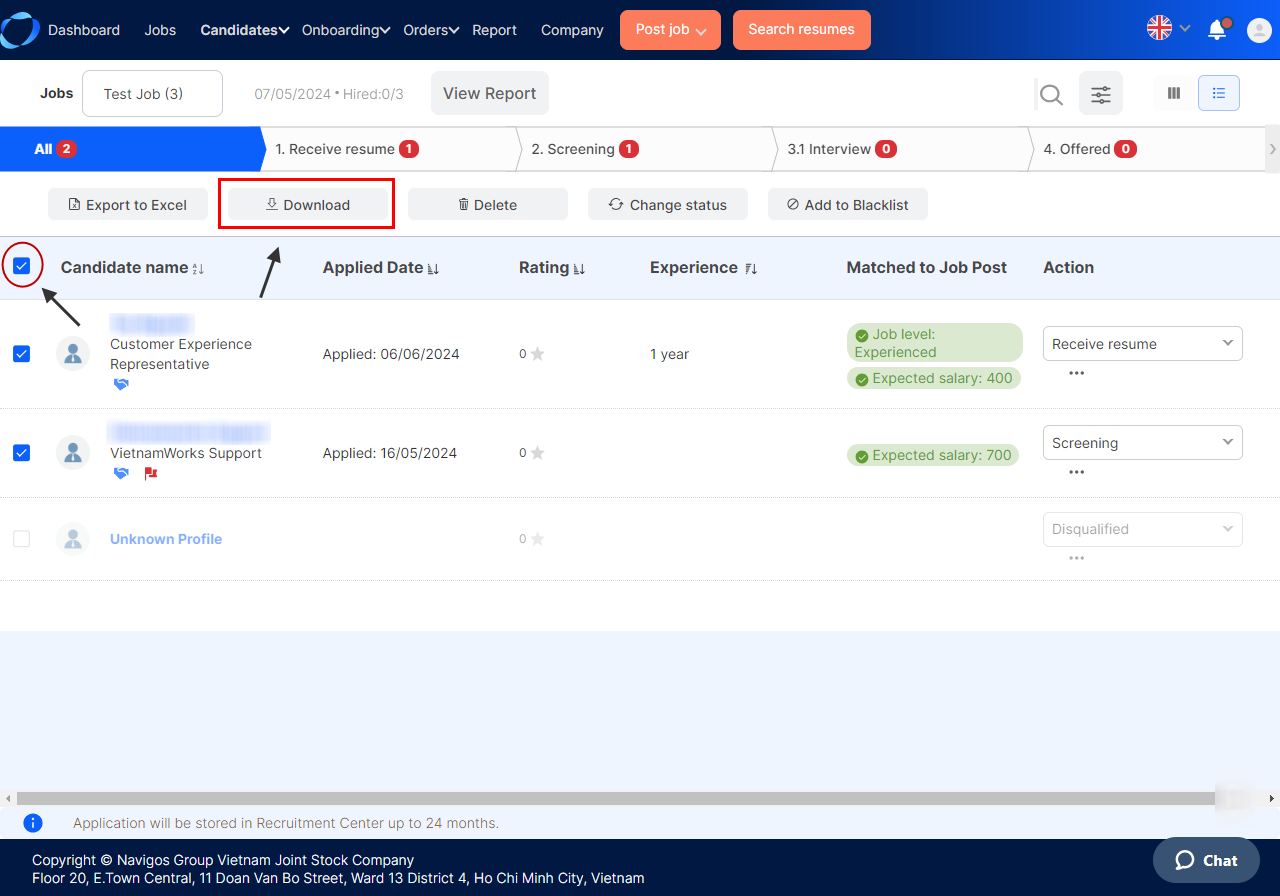Sort by Candidate name arrows icon
This screenshot has width=1280, height=896.
point(198,269)
